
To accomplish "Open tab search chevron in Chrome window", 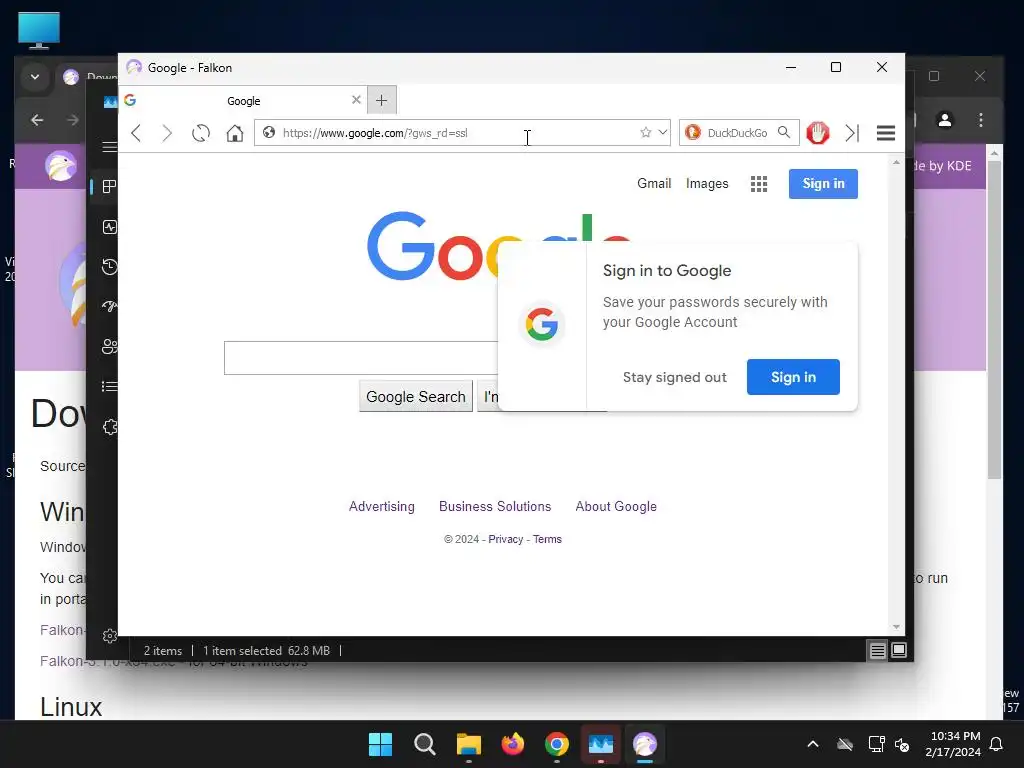I will (x=35, y=77).
